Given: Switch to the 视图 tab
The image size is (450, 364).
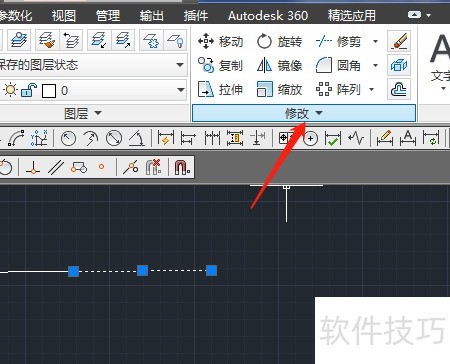Looking at the screenshot, I should pos(64,15).
